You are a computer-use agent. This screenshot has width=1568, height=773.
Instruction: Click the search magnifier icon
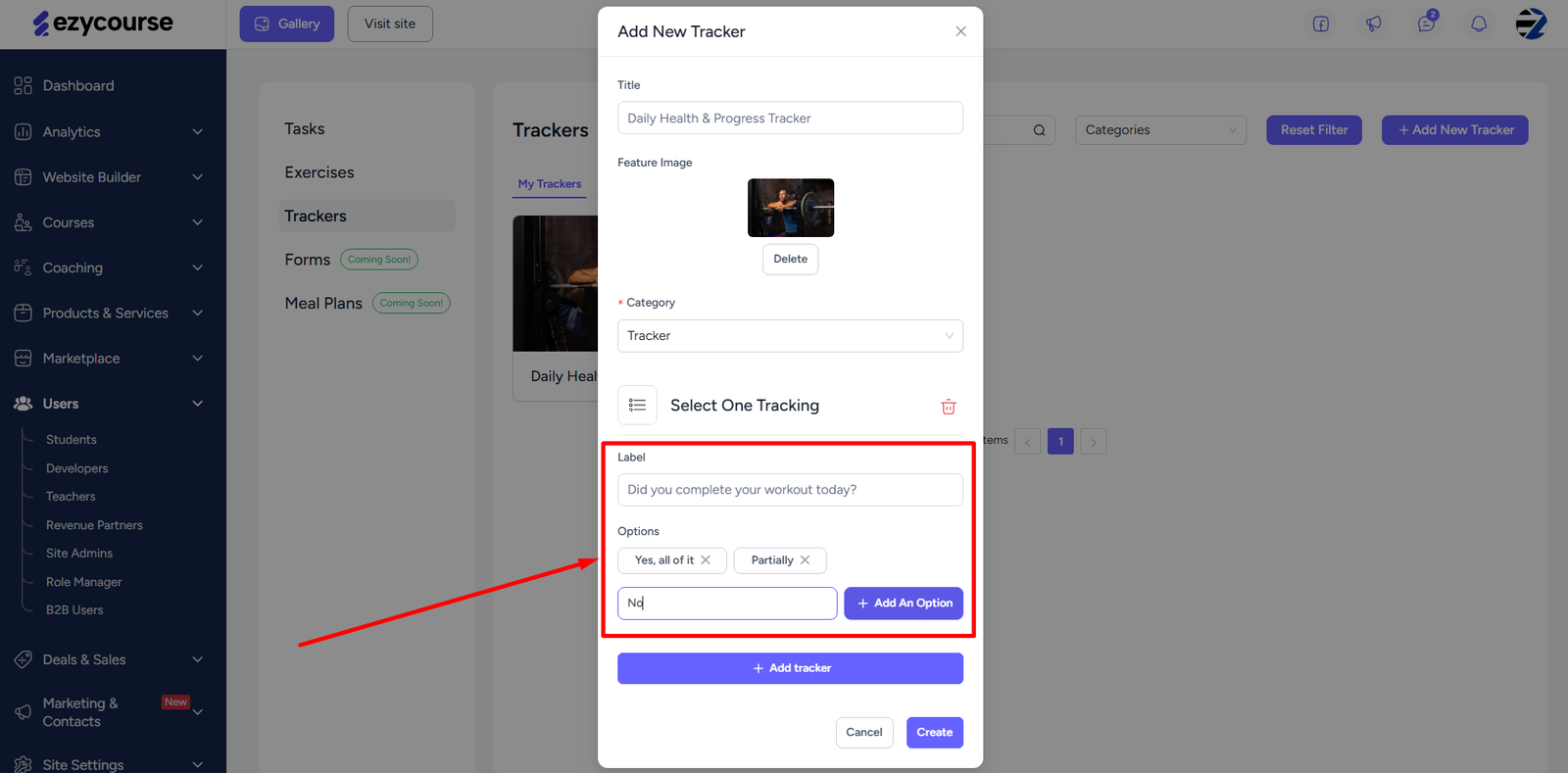(1039, 130)
